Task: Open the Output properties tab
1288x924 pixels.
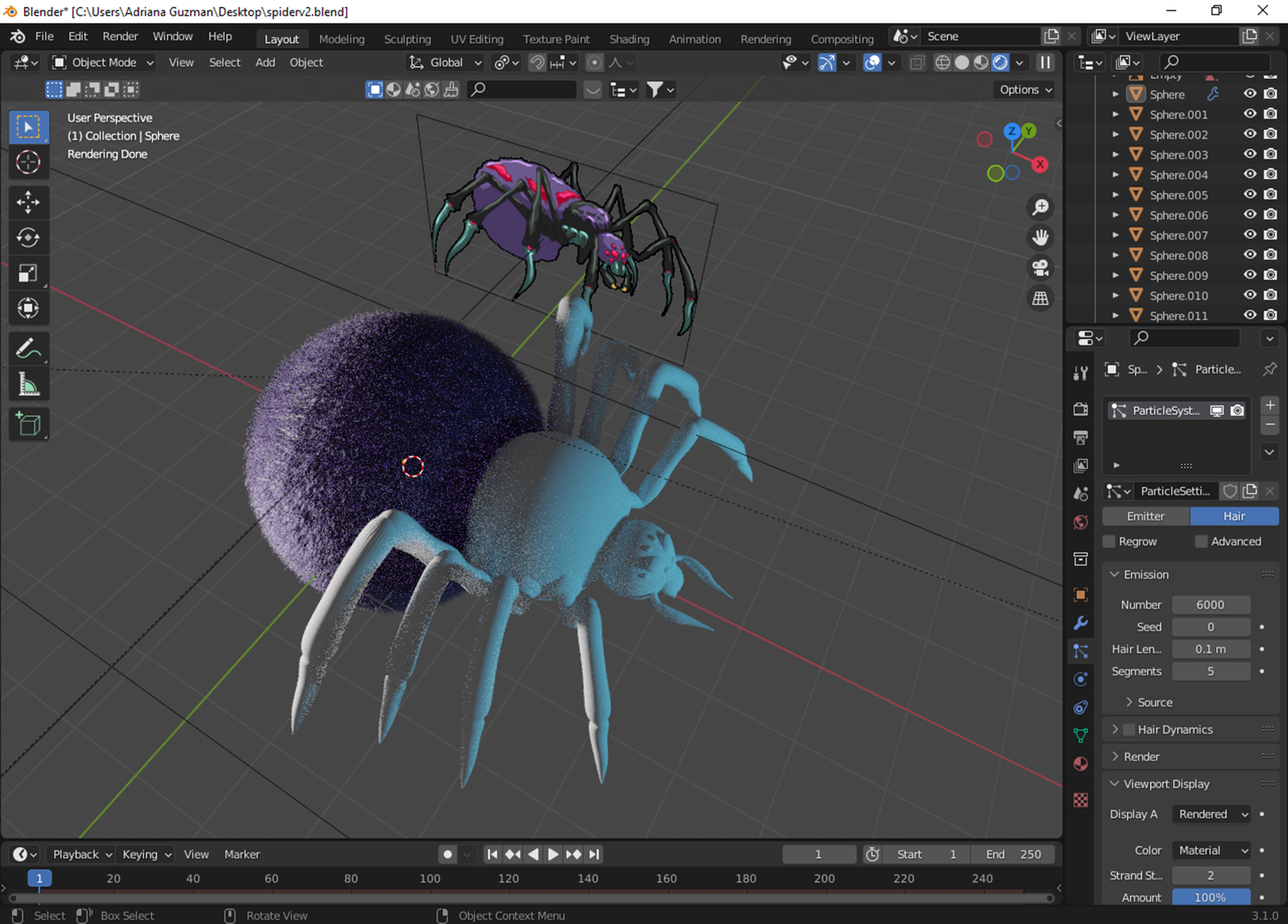Action: coord(1081,438)
